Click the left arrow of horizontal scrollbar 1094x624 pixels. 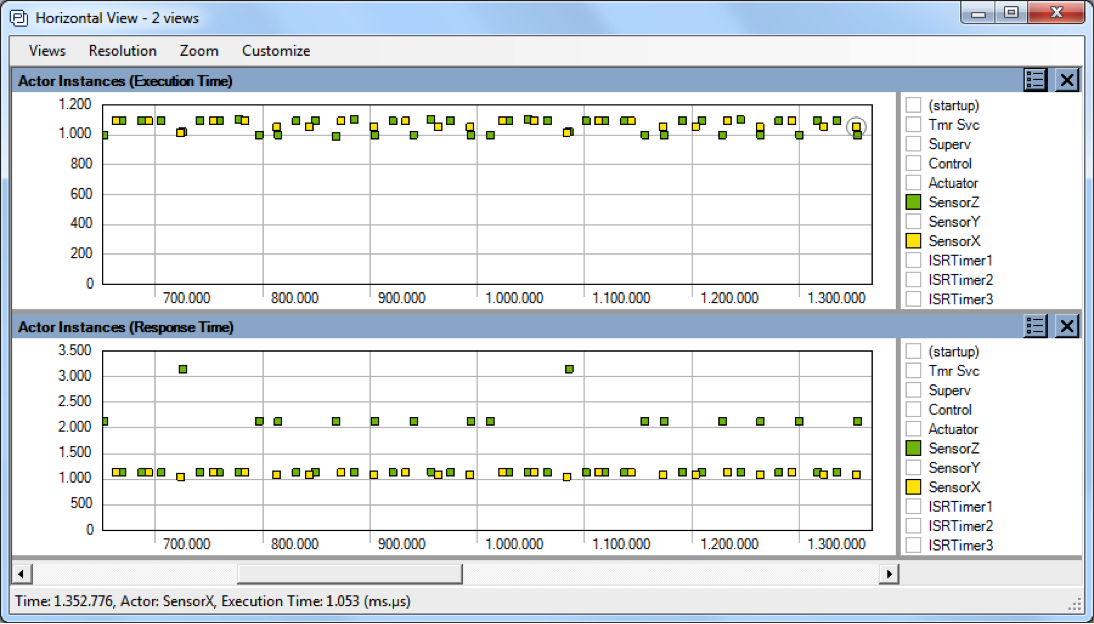pos(21,574)
